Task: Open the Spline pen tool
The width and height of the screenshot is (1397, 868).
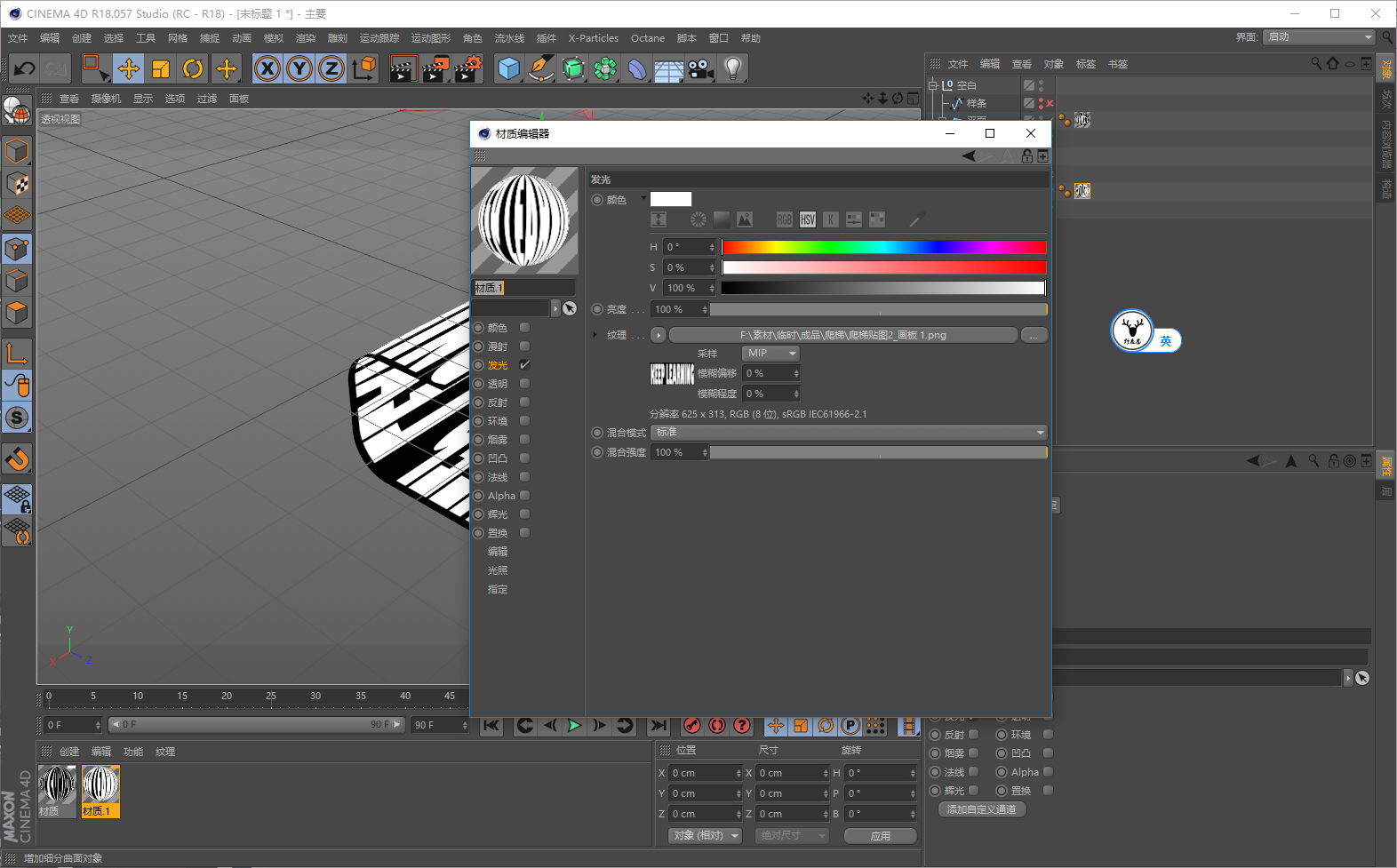Action: (541, 68)
